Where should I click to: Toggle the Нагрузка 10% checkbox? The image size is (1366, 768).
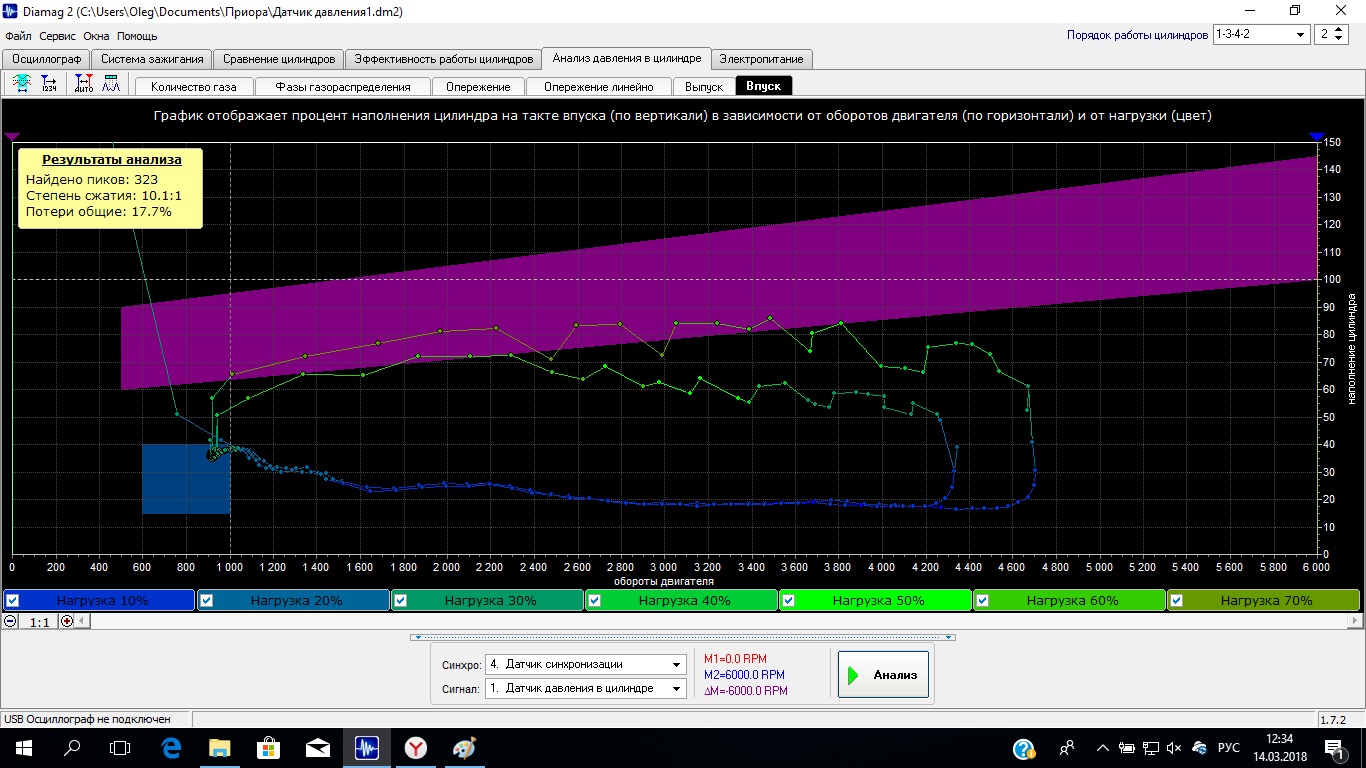[x=12, y=600]
